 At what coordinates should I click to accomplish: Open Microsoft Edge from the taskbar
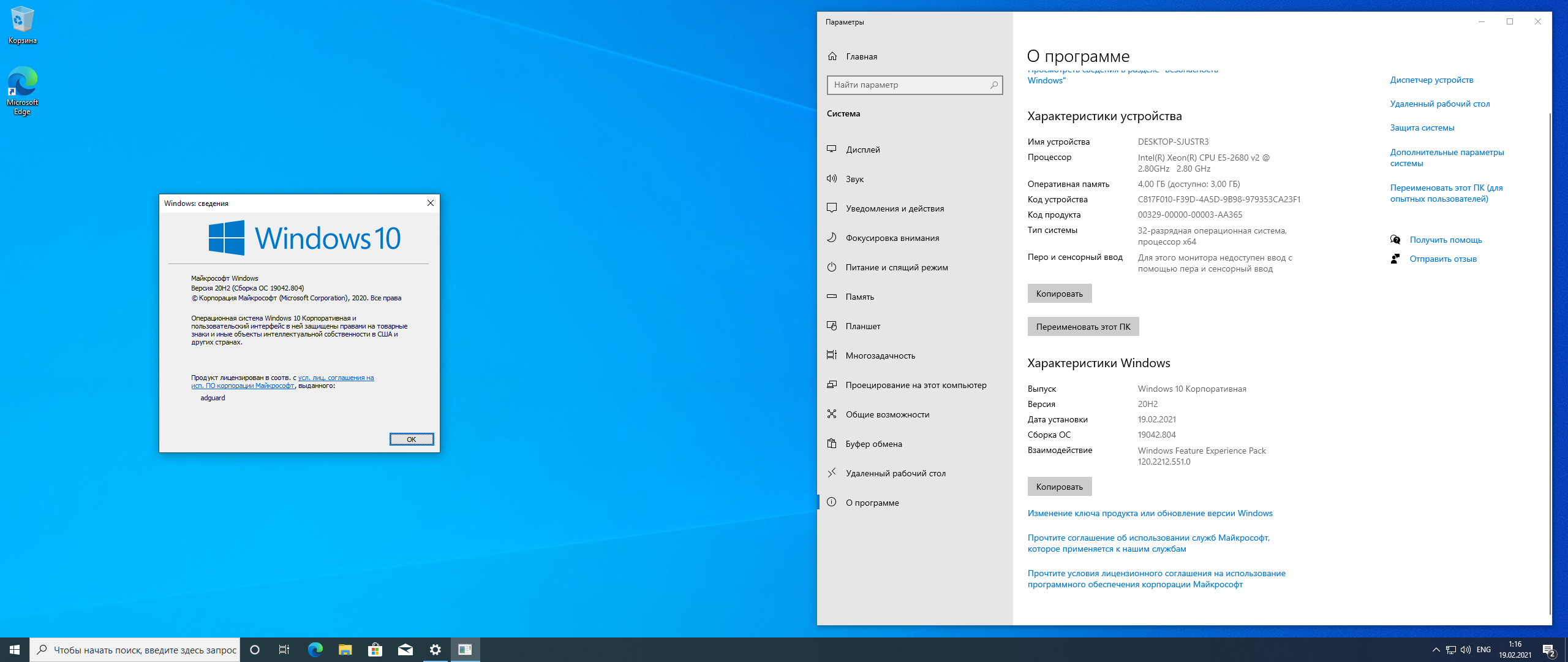point(315,650)
